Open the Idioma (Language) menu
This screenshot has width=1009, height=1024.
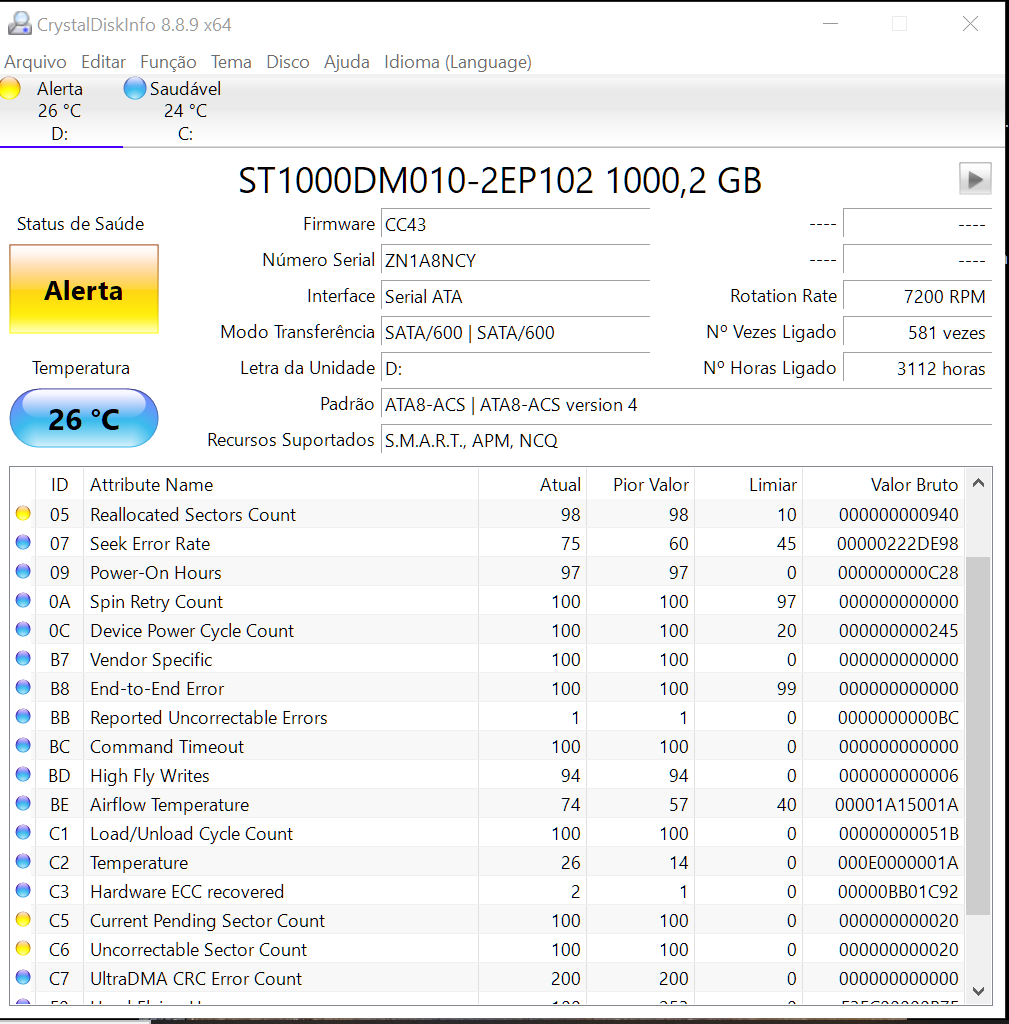[x=458, y=62]
